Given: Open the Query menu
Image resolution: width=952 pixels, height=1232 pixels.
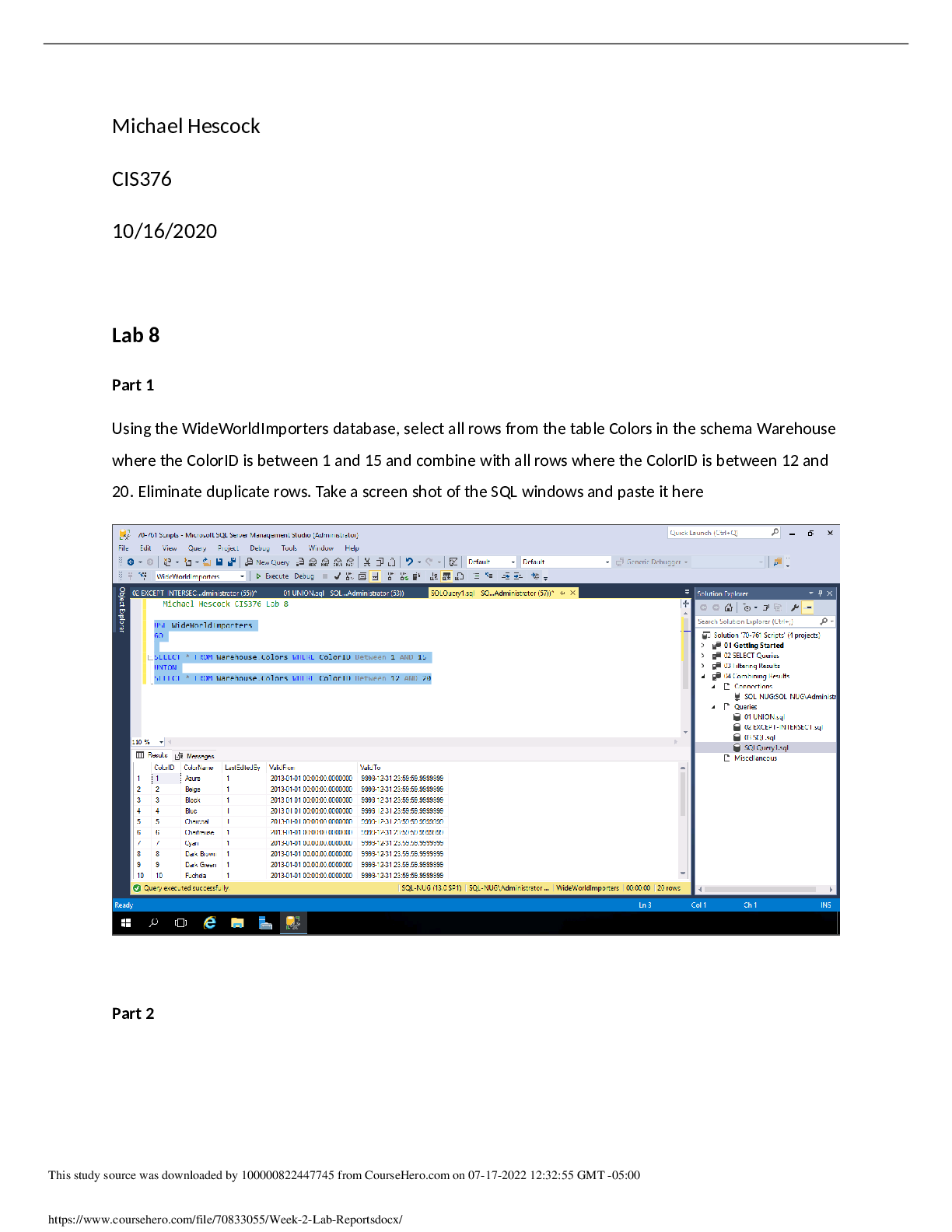Looking at the screenshot, I should [197, 548].
